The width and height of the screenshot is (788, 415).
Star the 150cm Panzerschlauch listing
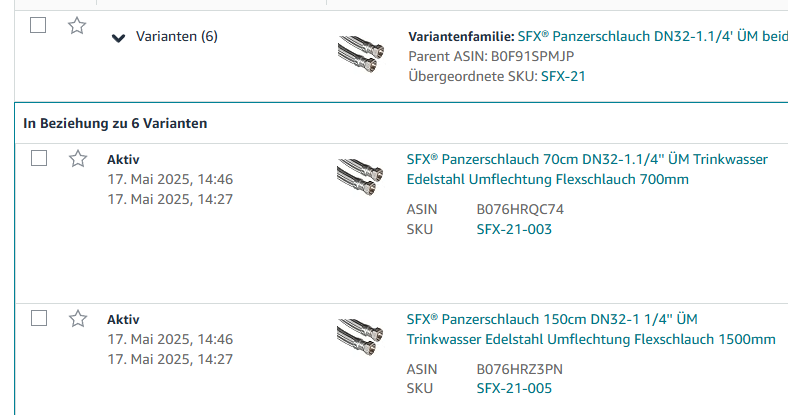(x=77, y=319)
